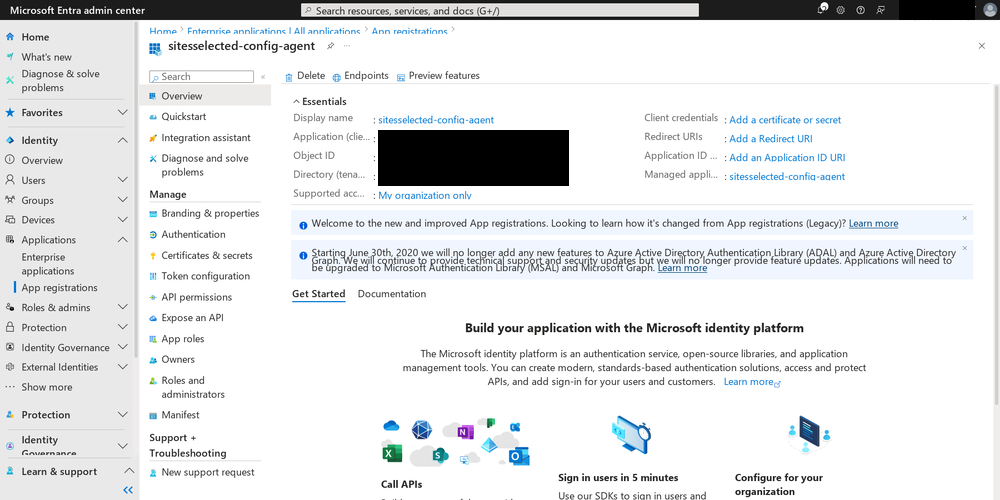This screenshot has height=500, width=1000.
Task: Open the more options ellipsis beside title
Action: pyautogui.click(x=347, y=46)
